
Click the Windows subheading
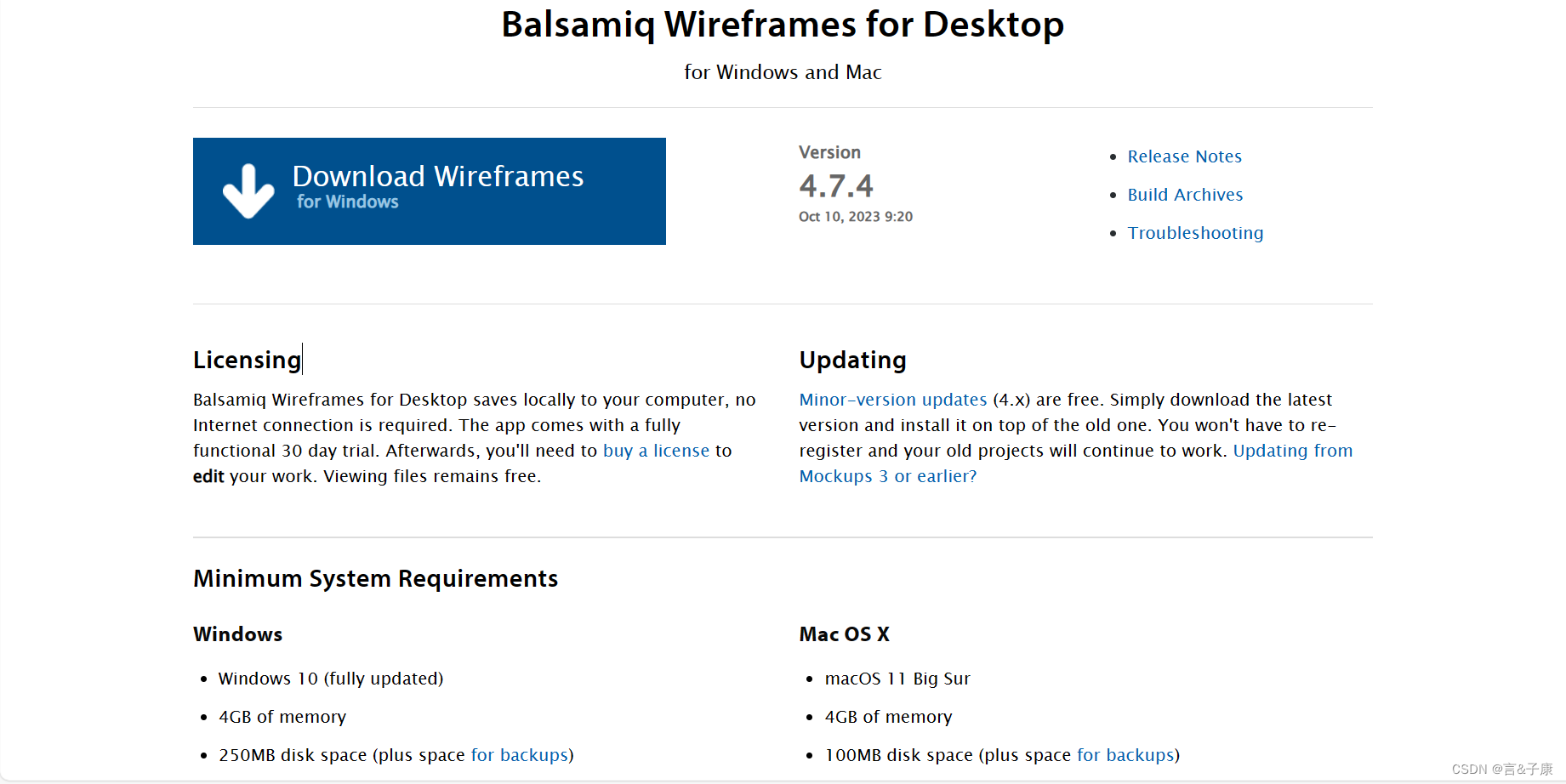(237, 634)
